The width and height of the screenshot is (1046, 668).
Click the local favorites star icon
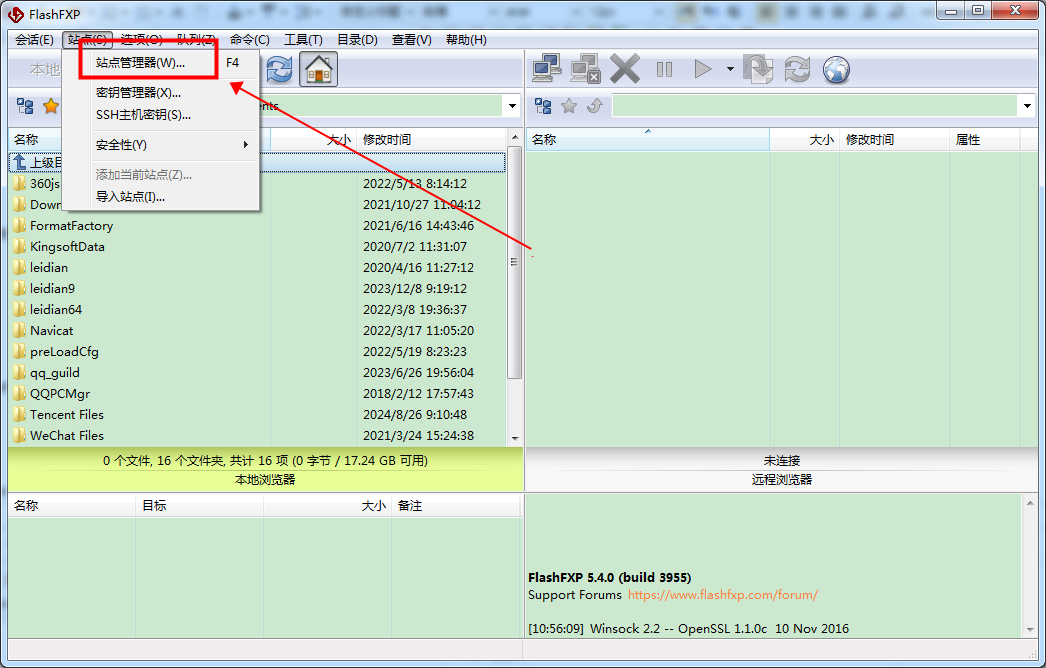pyautogui.click(x=51, y=106)
